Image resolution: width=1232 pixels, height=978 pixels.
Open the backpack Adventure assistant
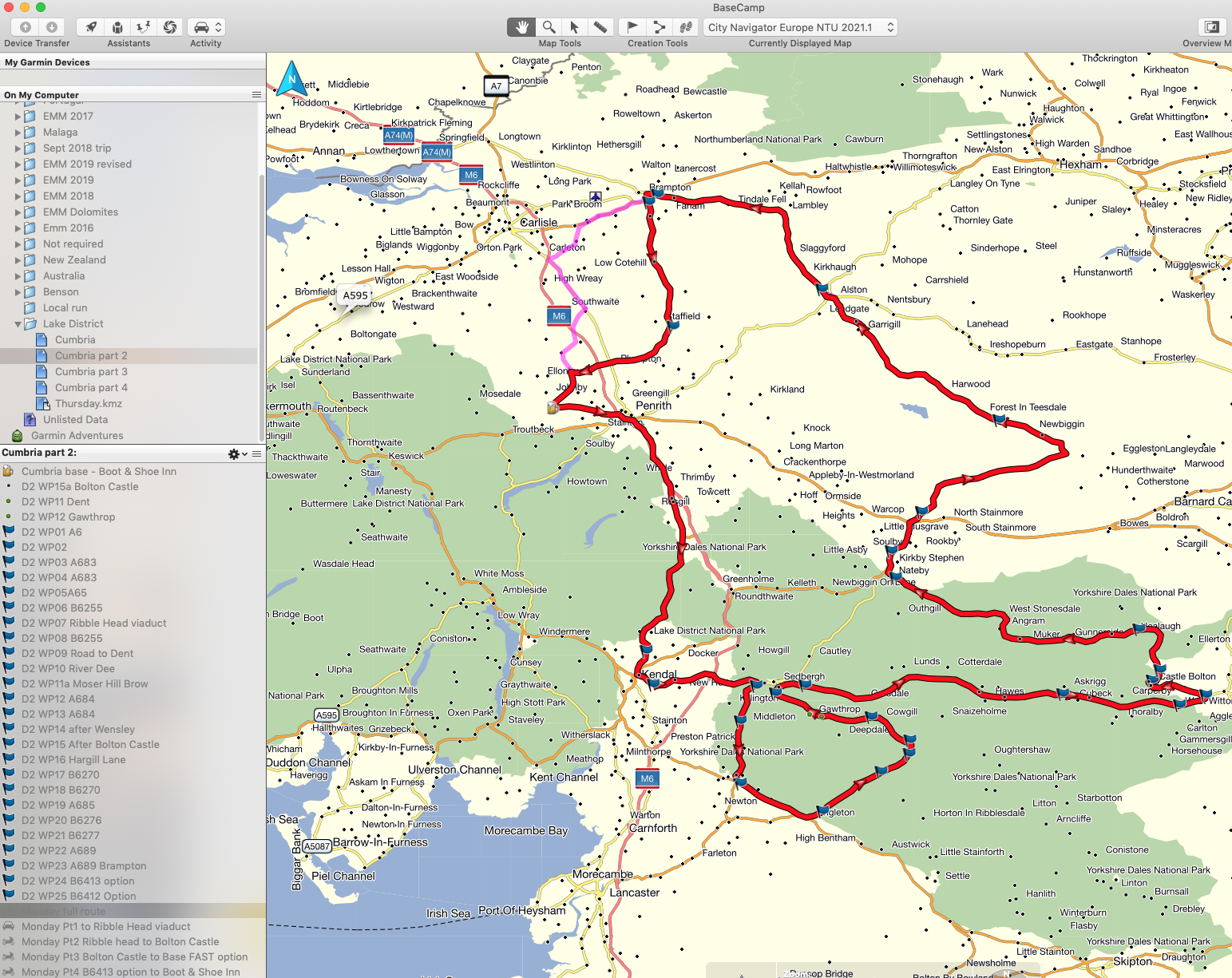pyautogui.click(x=117, y=27)
